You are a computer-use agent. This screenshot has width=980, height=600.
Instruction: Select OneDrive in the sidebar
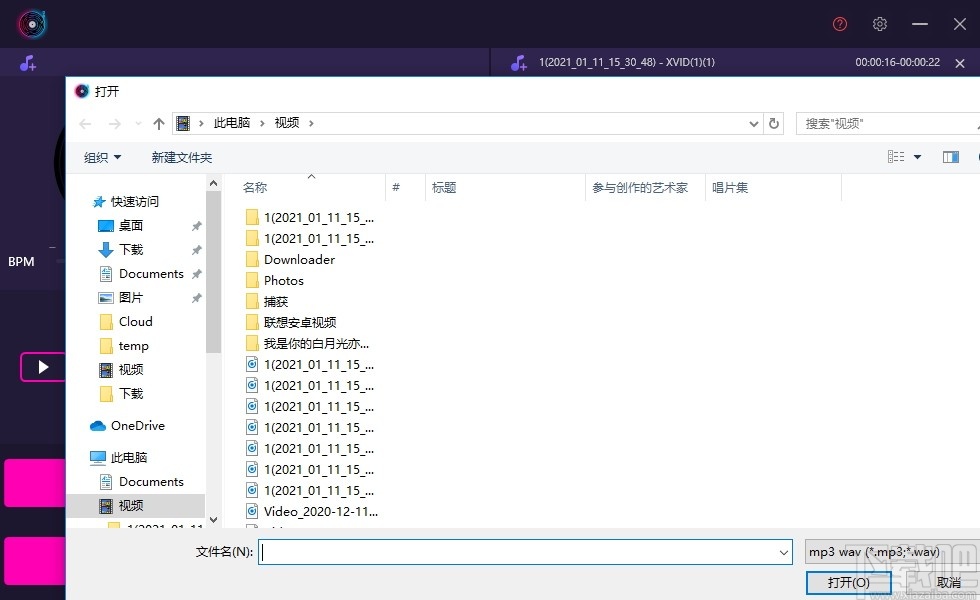click(136, 425)
